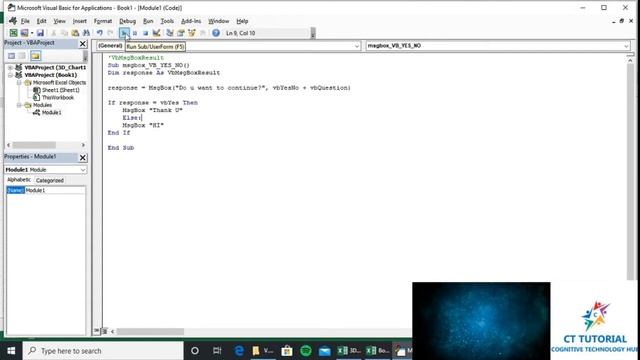This screenshot has width=640, height=360.
Task: Close the Properties - Module1 panel
Action: [83, 158]
